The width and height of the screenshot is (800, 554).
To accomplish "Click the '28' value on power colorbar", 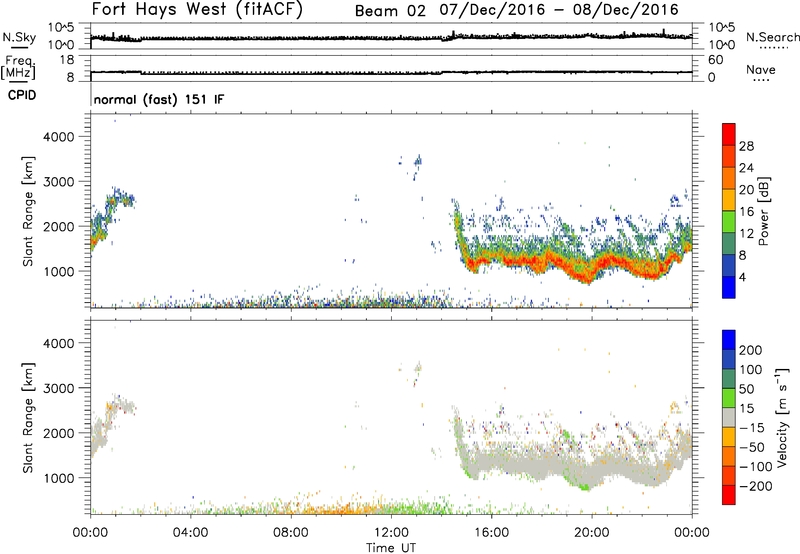I will [746, 146].
